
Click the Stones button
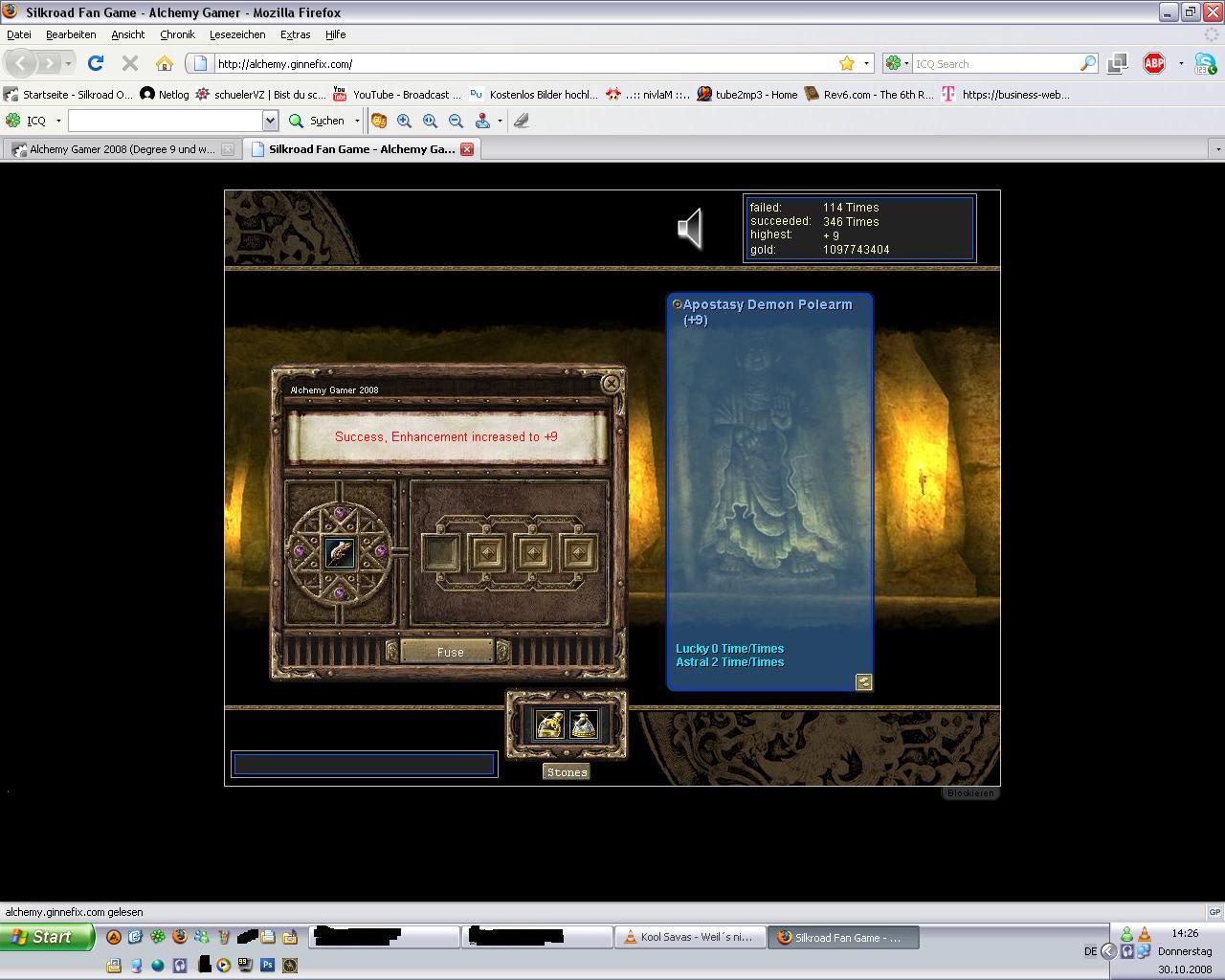coord(567,772)
